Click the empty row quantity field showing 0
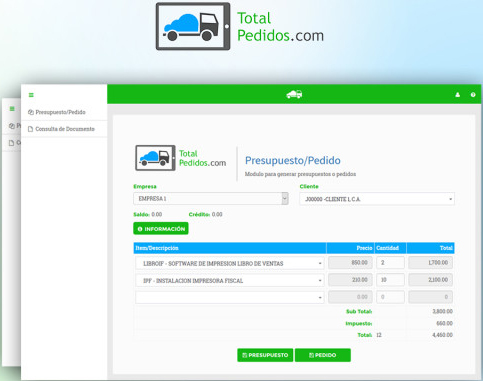The width and height of the screenshot is (483, 381). point(390,297)
